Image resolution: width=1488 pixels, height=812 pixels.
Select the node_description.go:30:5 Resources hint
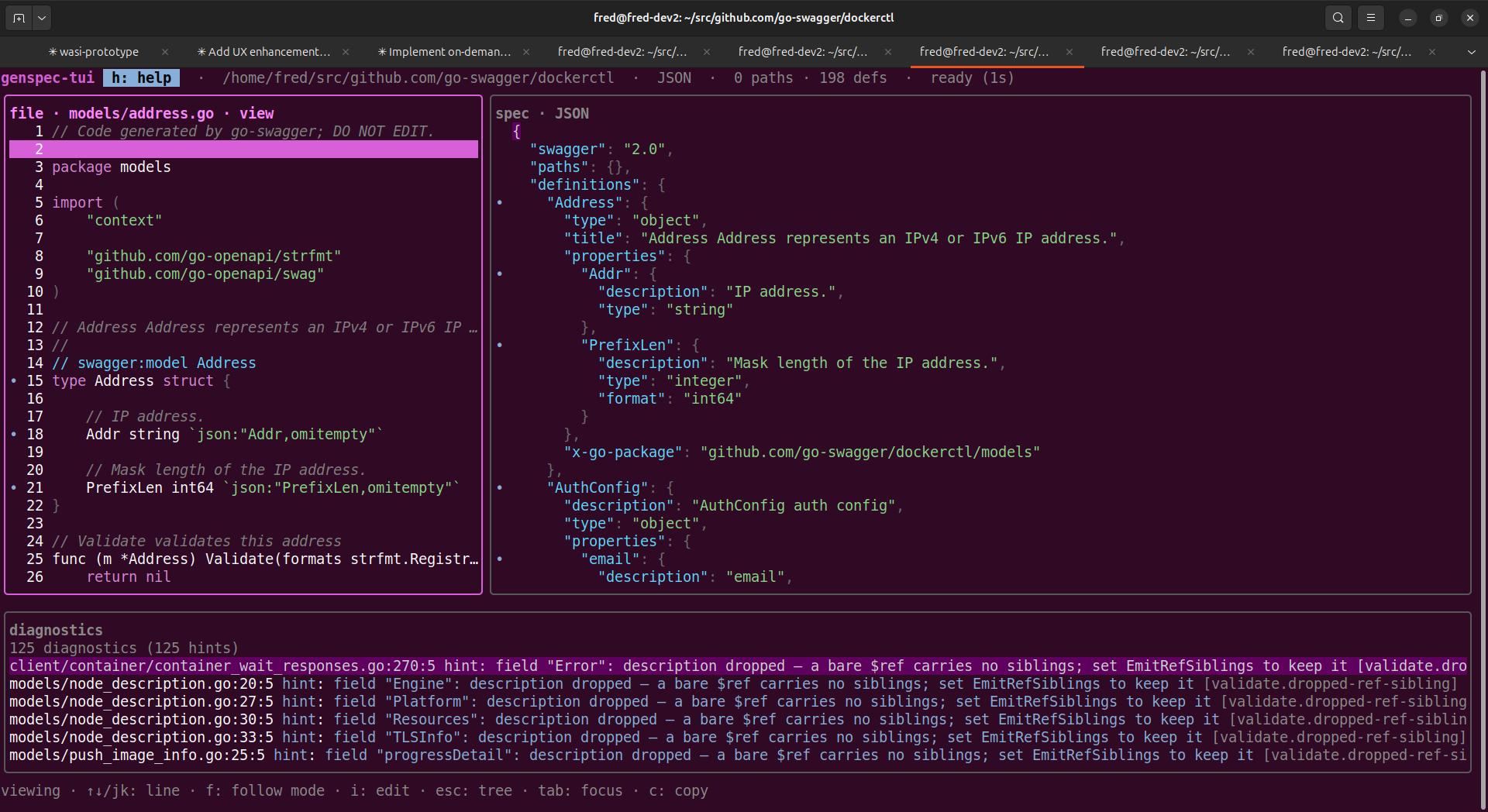tap(738, 719)
